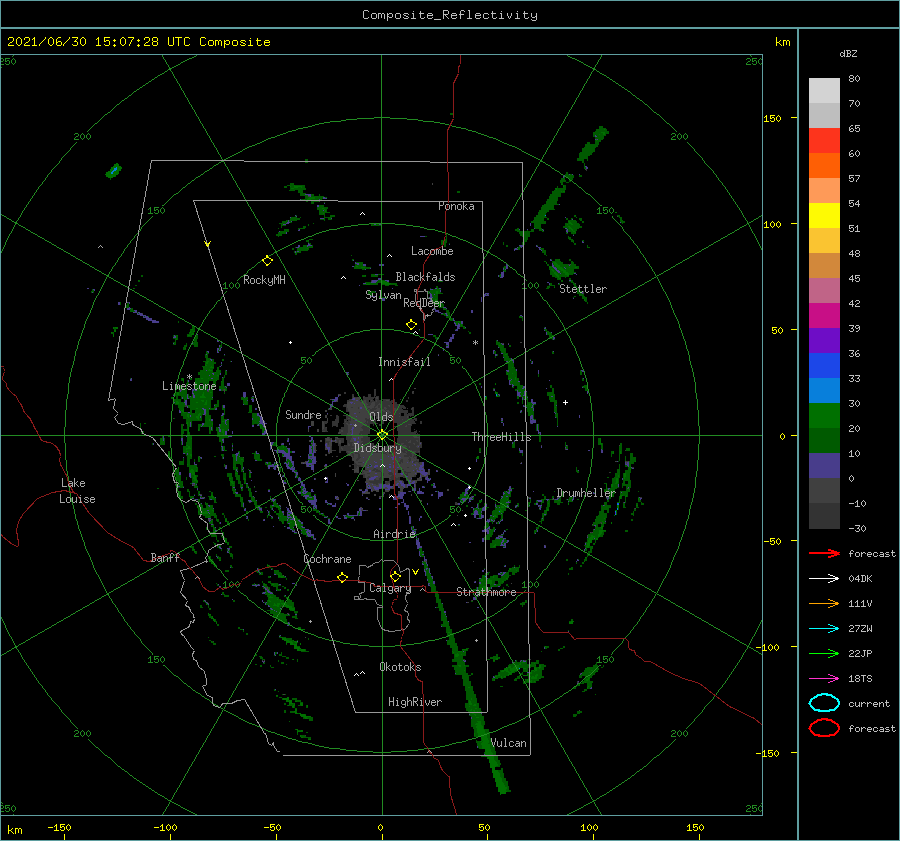Viewport: 900px width, 841px height.
Task: Select the red 65-60 dBZ swatch
Action: coord(824,141)
